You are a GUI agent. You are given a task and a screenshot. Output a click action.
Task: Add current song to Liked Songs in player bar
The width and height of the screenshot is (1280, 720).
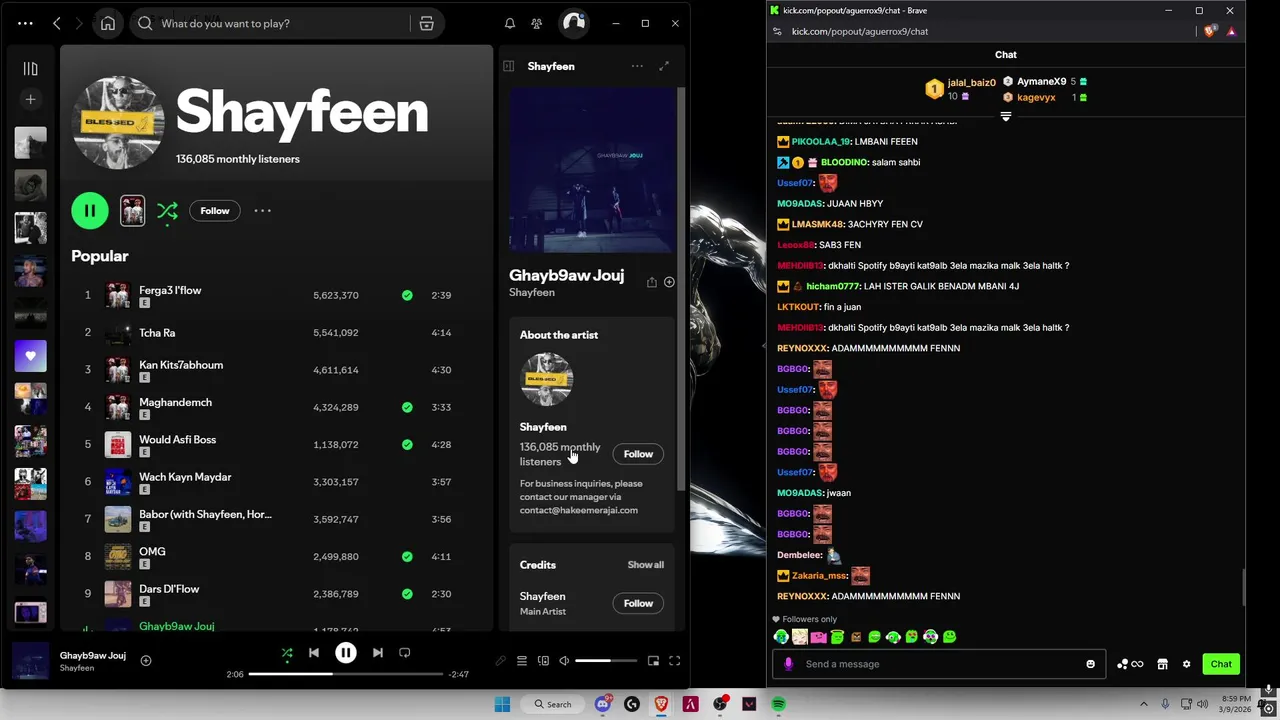click(146, 660)
